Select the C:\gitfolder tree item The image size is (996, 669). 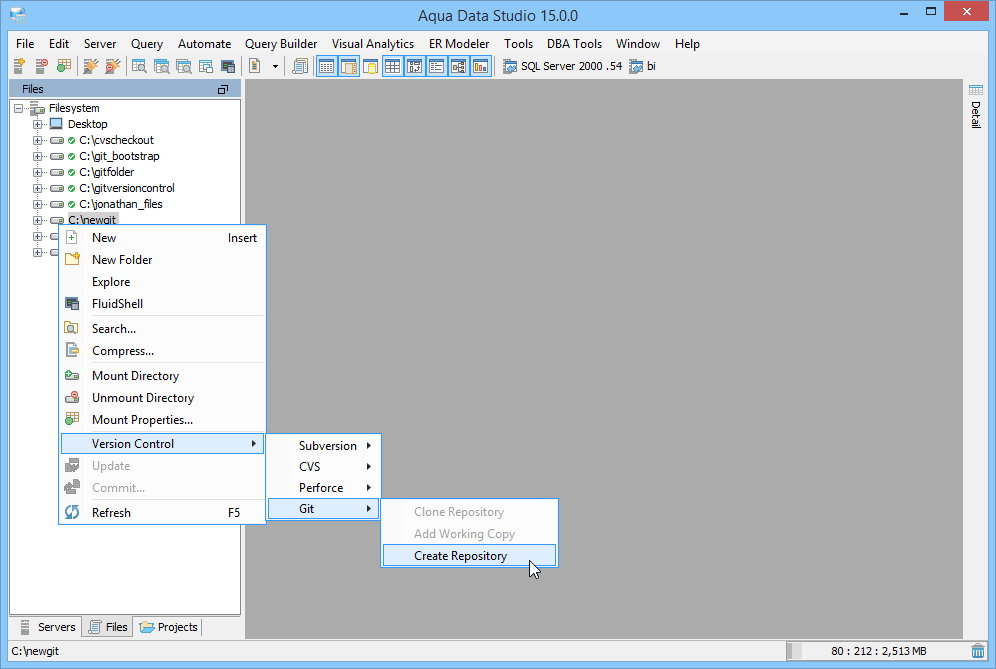point(107,172)
